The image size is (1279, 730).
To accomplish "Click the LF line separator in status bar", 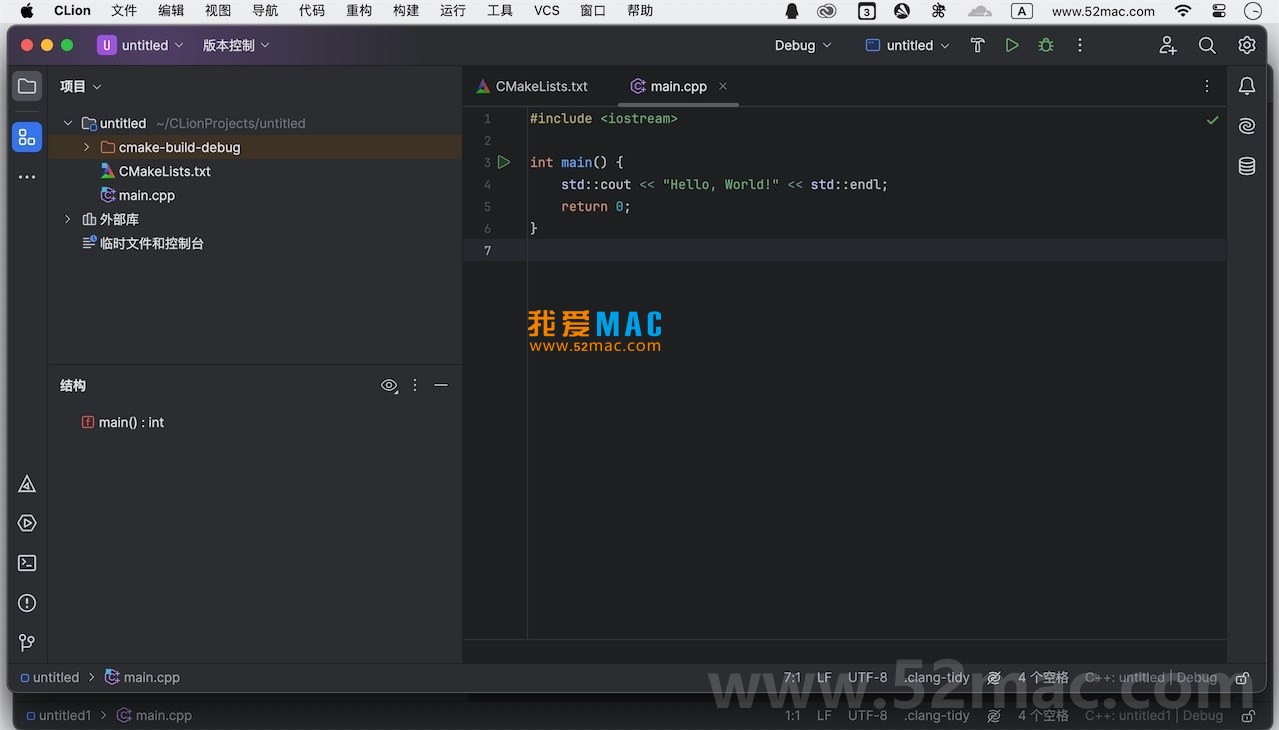I will (824, 678).
